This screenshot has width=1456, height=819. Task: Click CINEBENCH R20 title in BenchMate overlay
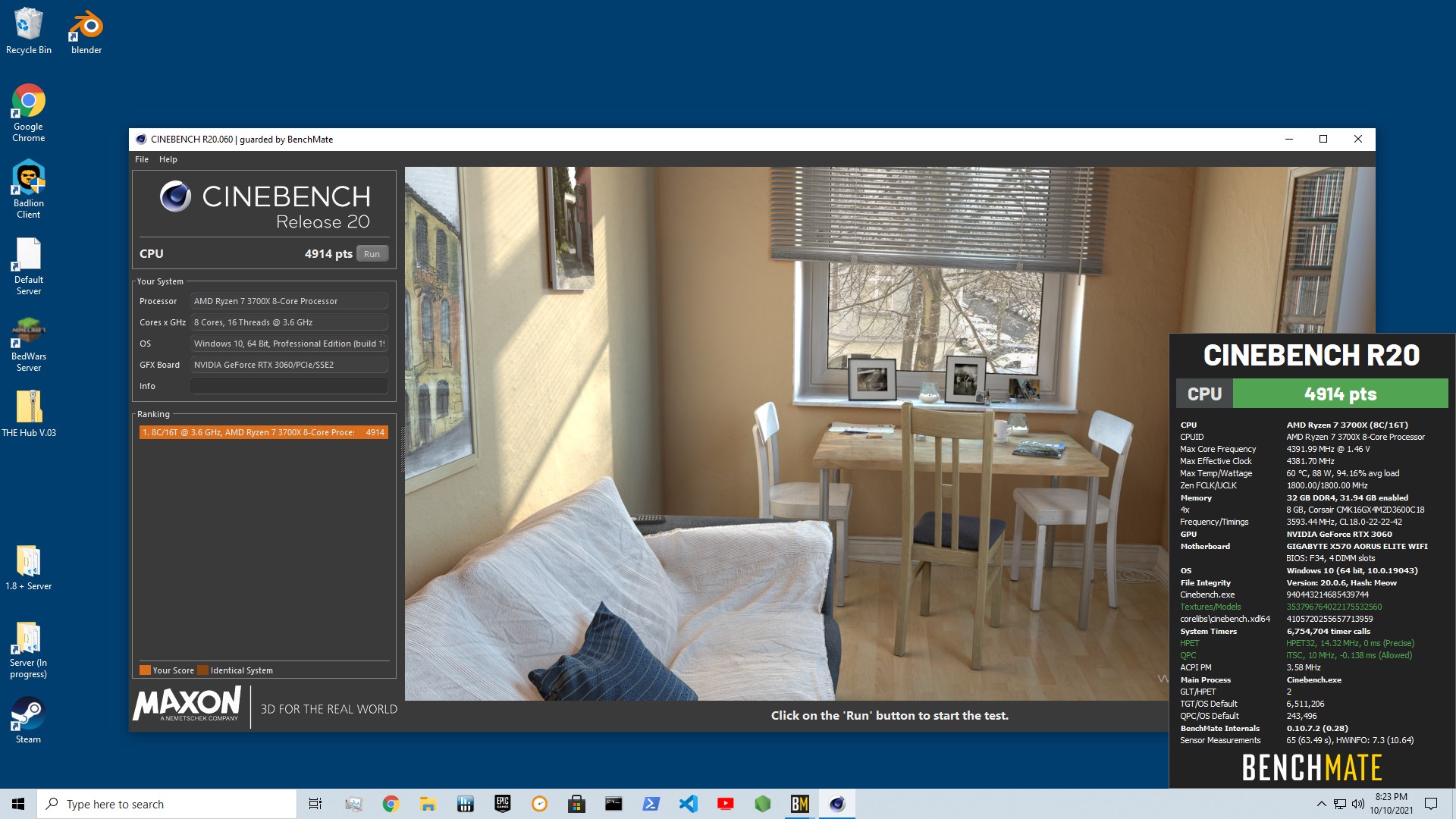point(1311,355)
